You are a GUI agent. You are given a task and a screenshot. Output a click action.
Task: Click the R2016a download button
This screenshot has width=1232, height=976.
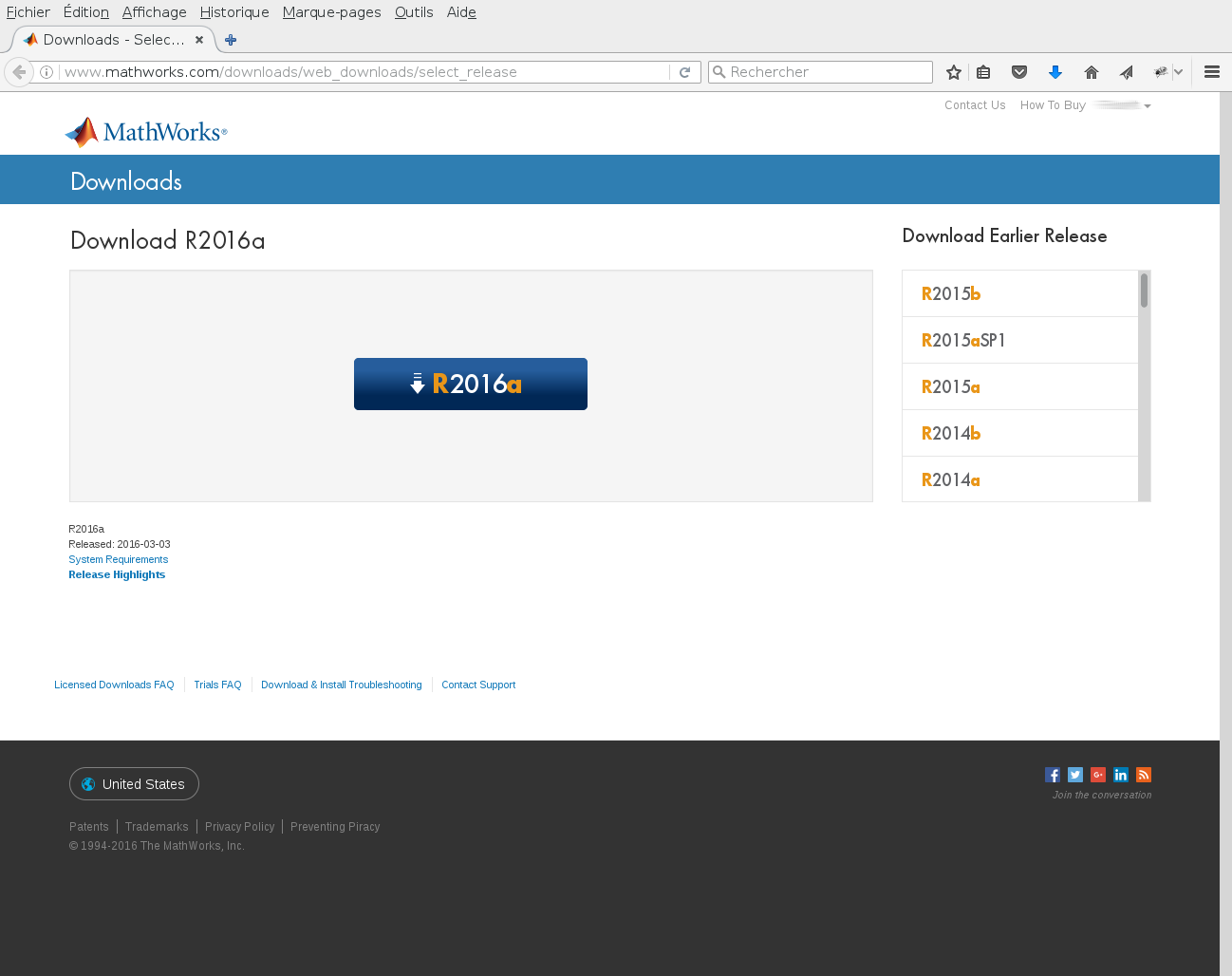[x=471, y=384]
